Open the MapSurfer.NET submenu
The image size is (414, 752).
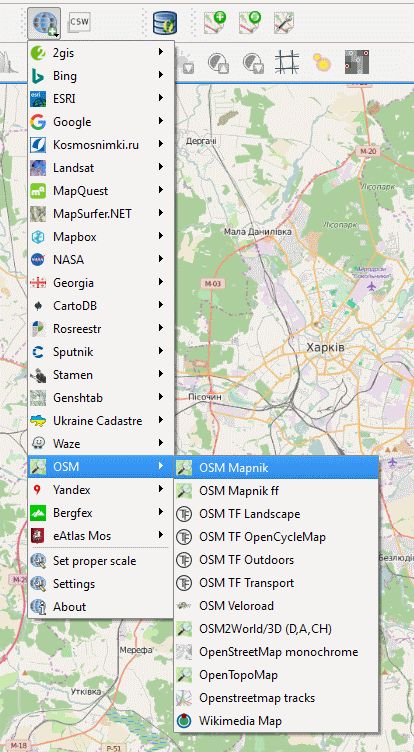tap(101, 214)
